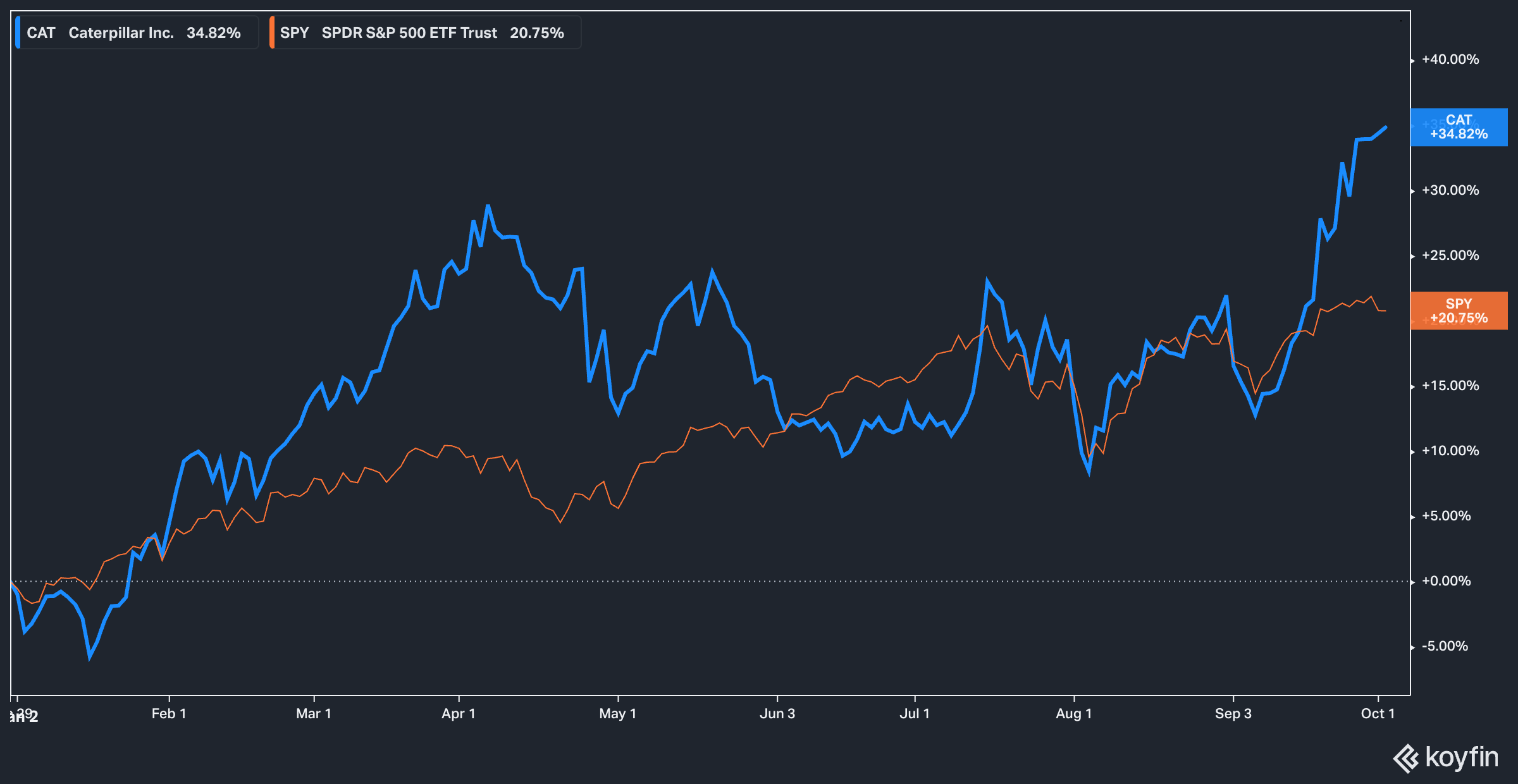Click the Jul 1 date label
This screenshot has height=784, width=1518.
click(x=915, y=714)
